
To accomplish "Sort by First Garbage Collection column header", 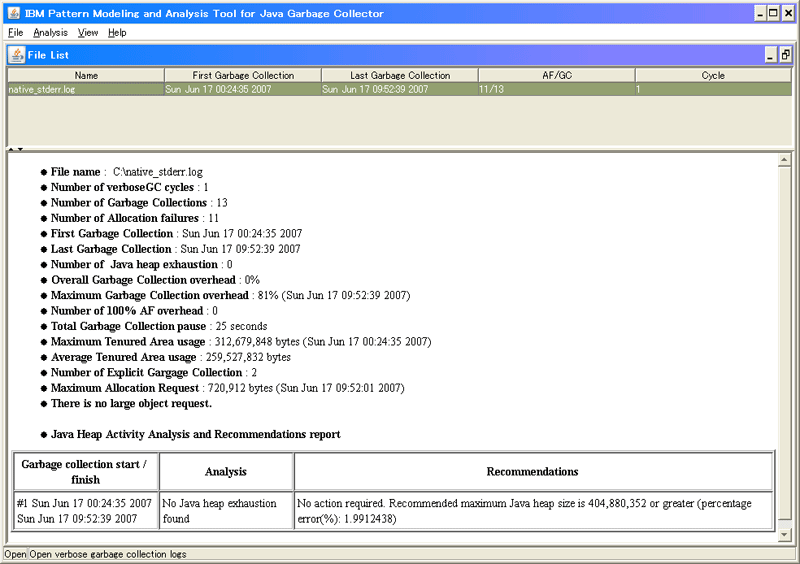I will [243, 76].
